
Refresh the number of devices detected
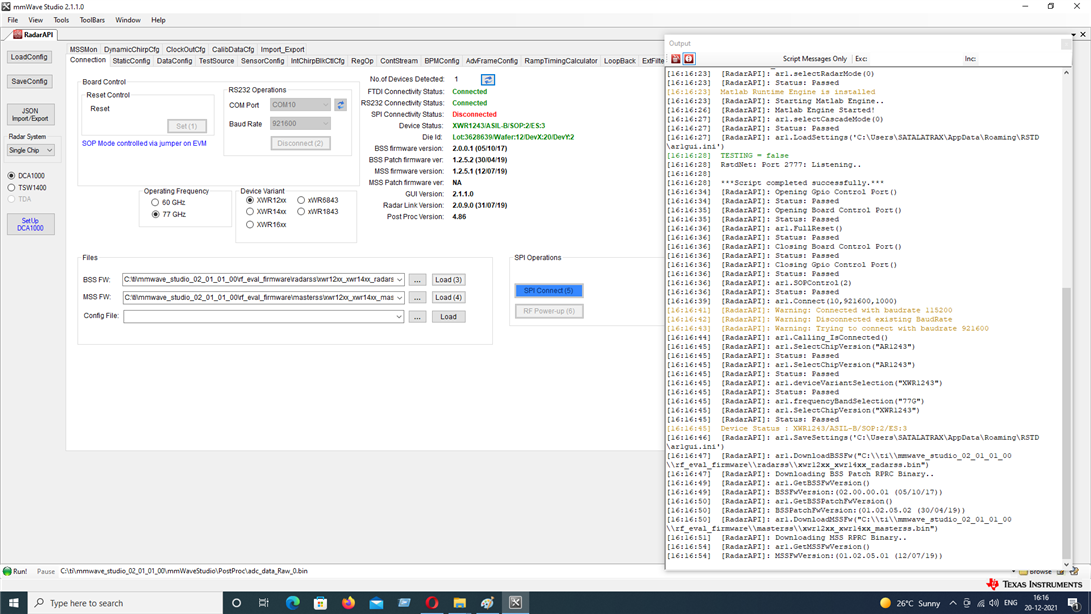(488, 79)
